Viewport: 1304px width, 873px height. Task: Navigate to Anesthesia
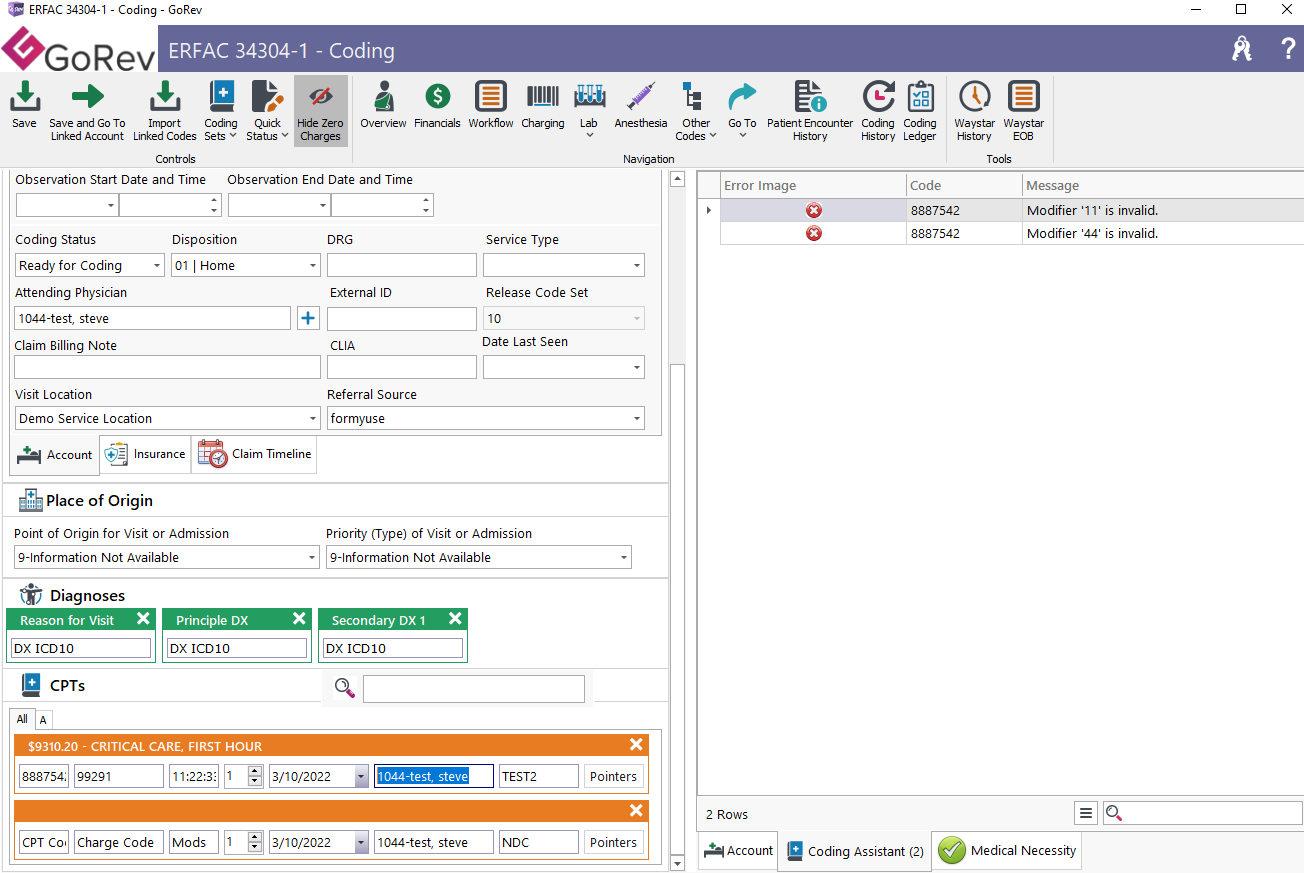click(x=641, y=105)
